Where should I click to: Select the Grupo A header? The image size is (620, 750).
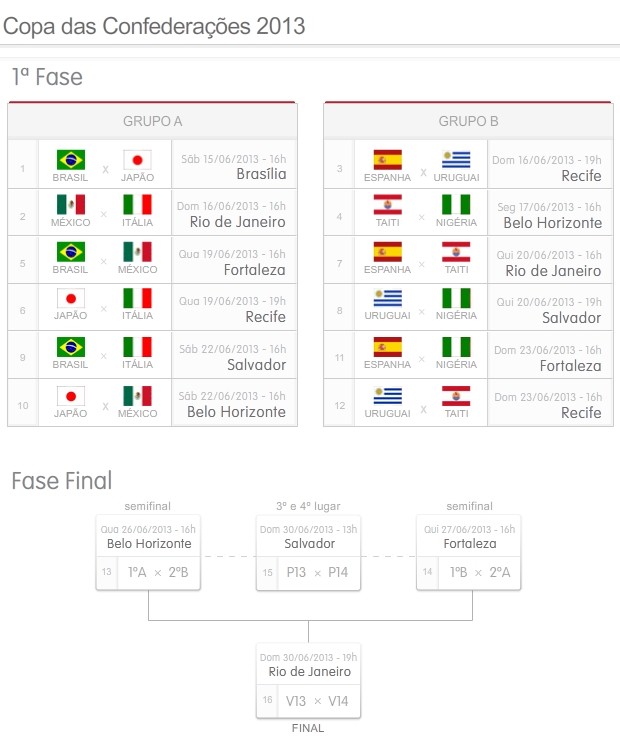[x=152, y=121]
